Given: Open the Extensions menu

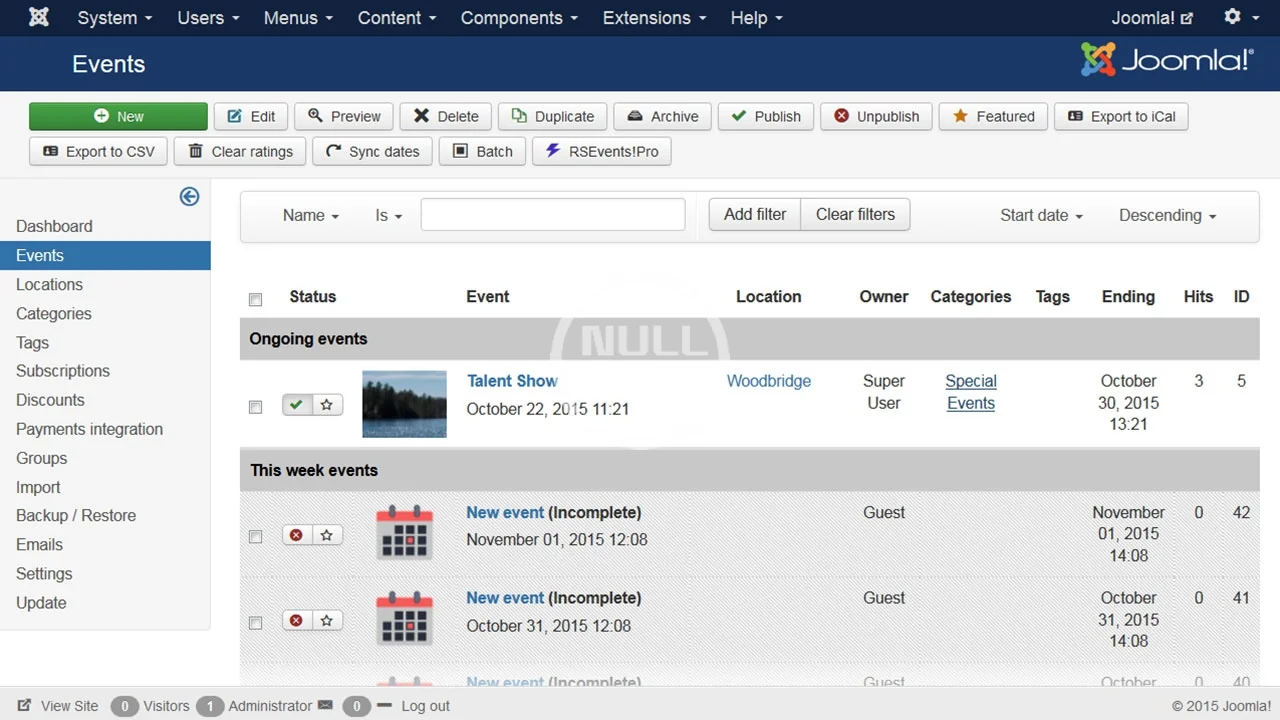Looking at the screenshot, I should point(654,18).
